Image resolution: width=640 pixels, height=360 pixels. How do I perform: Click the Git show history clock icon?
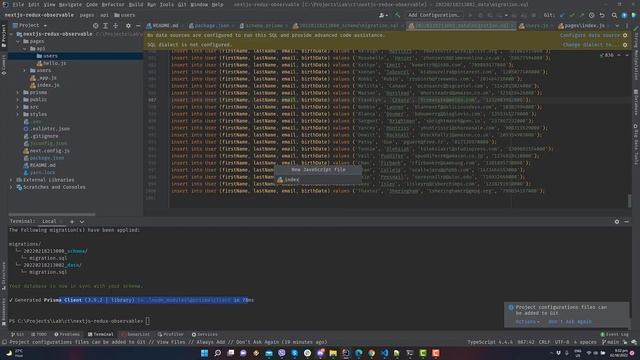[591, 15]
